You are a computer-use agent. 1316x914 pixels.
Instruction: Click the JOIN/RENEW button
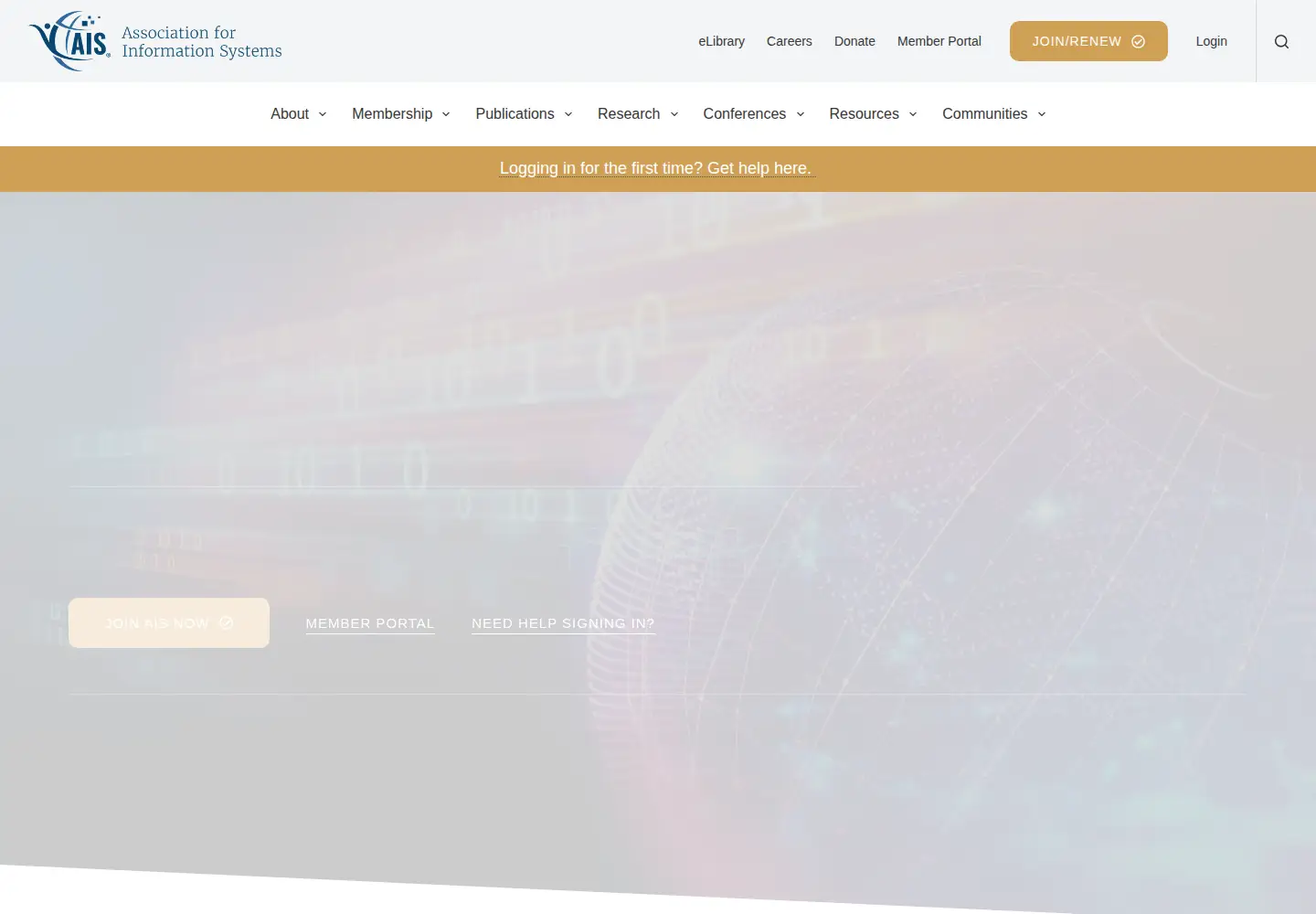coord(1088,41)
